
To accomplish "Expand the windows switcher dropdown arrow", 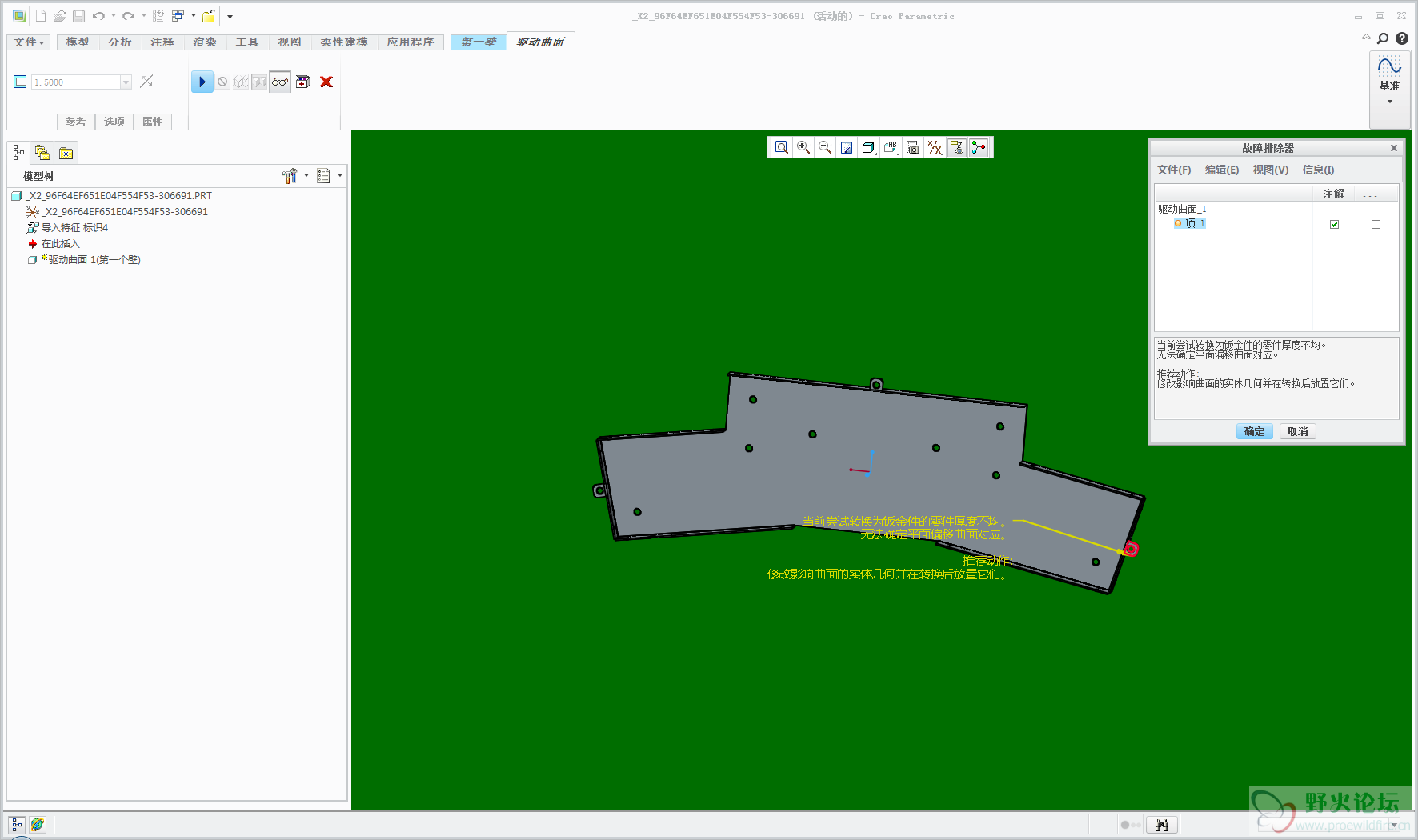I will [x=194, y=16].
